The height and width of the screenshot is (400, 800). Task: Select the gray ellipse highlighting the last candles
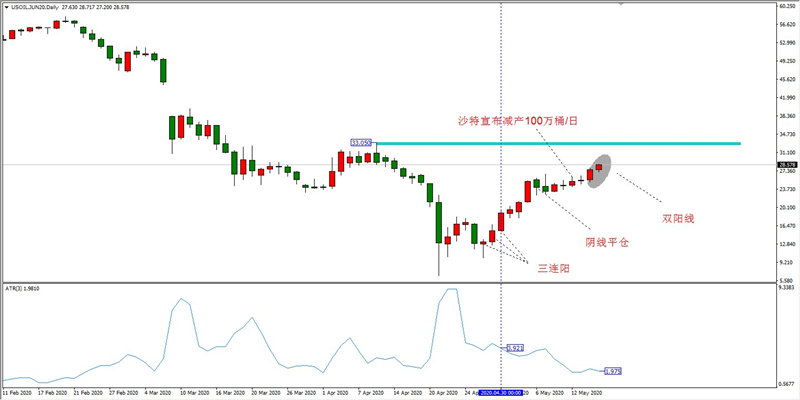click(x=598, y=171)
